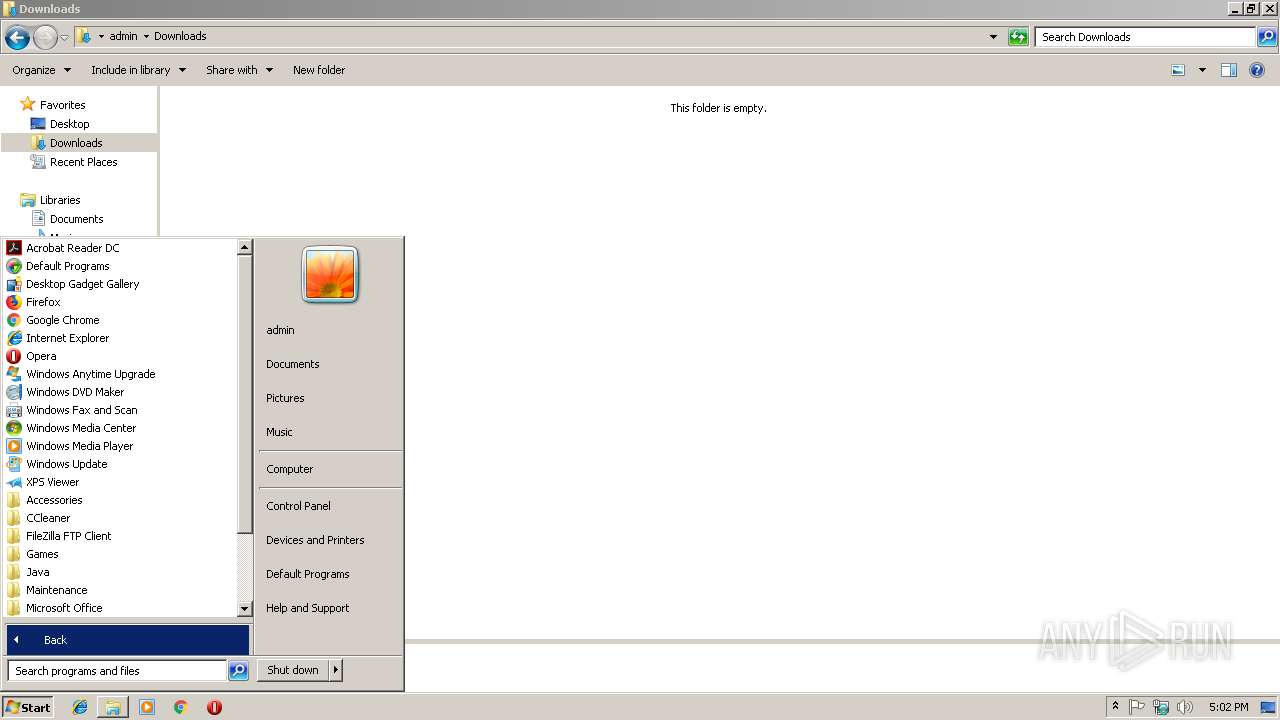Viewport: 1280px width, 720px height.
Task: Click the search magnifier in Start menu
Action: pyautogui.click(x=238, y=671)
